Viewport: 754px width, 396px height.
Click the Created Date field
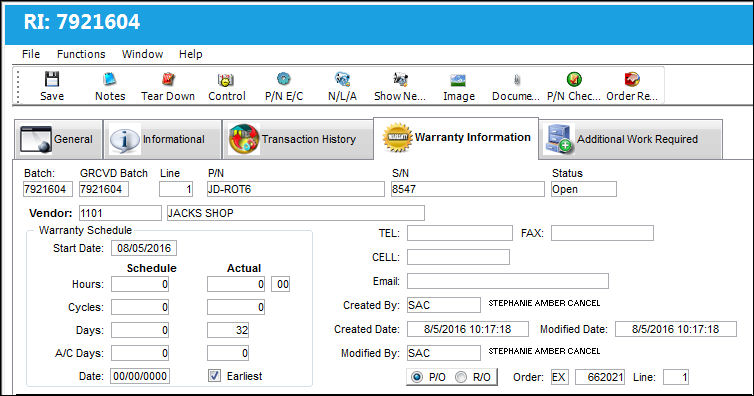(x=467, y=329)
